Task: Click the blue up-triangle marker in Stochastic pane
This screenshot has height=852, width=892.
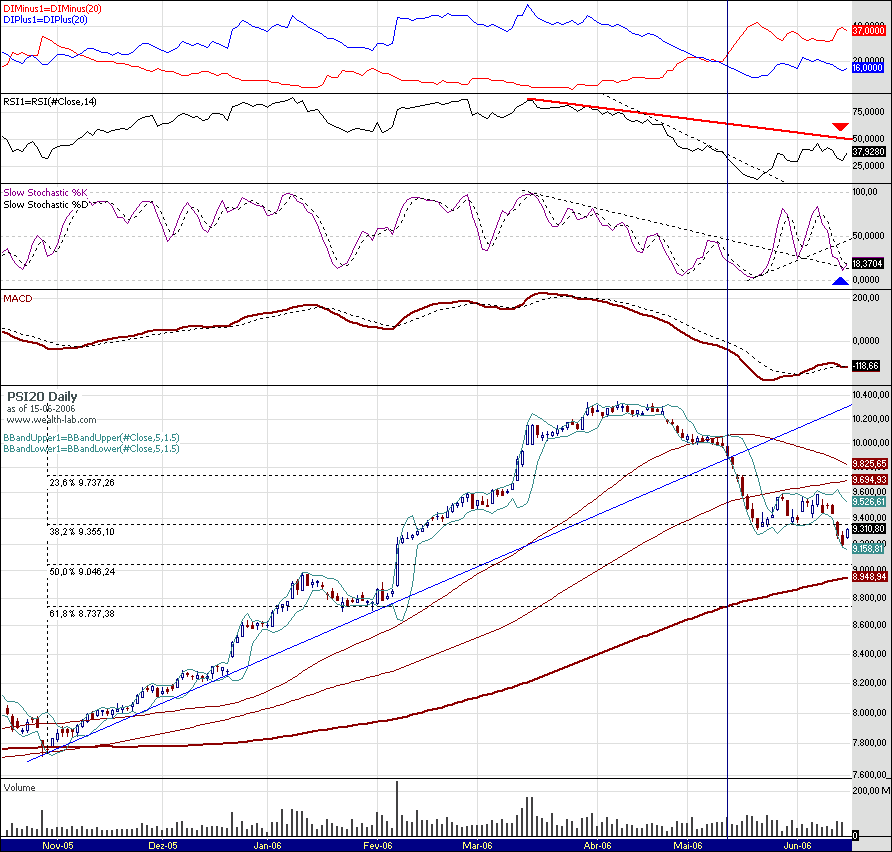Action: click(x=840, y=280)
